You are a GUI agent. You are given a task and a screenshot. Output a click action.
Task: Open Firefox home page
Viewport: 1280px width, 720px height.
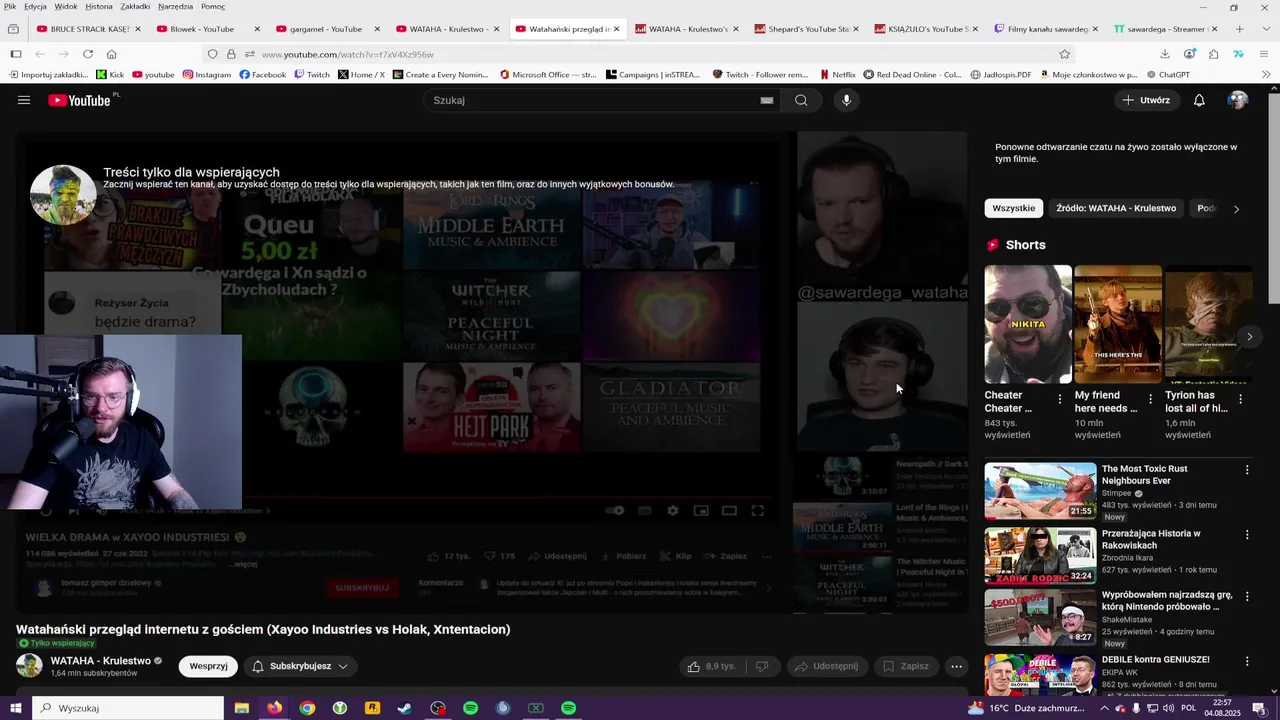tap(111, 54)
